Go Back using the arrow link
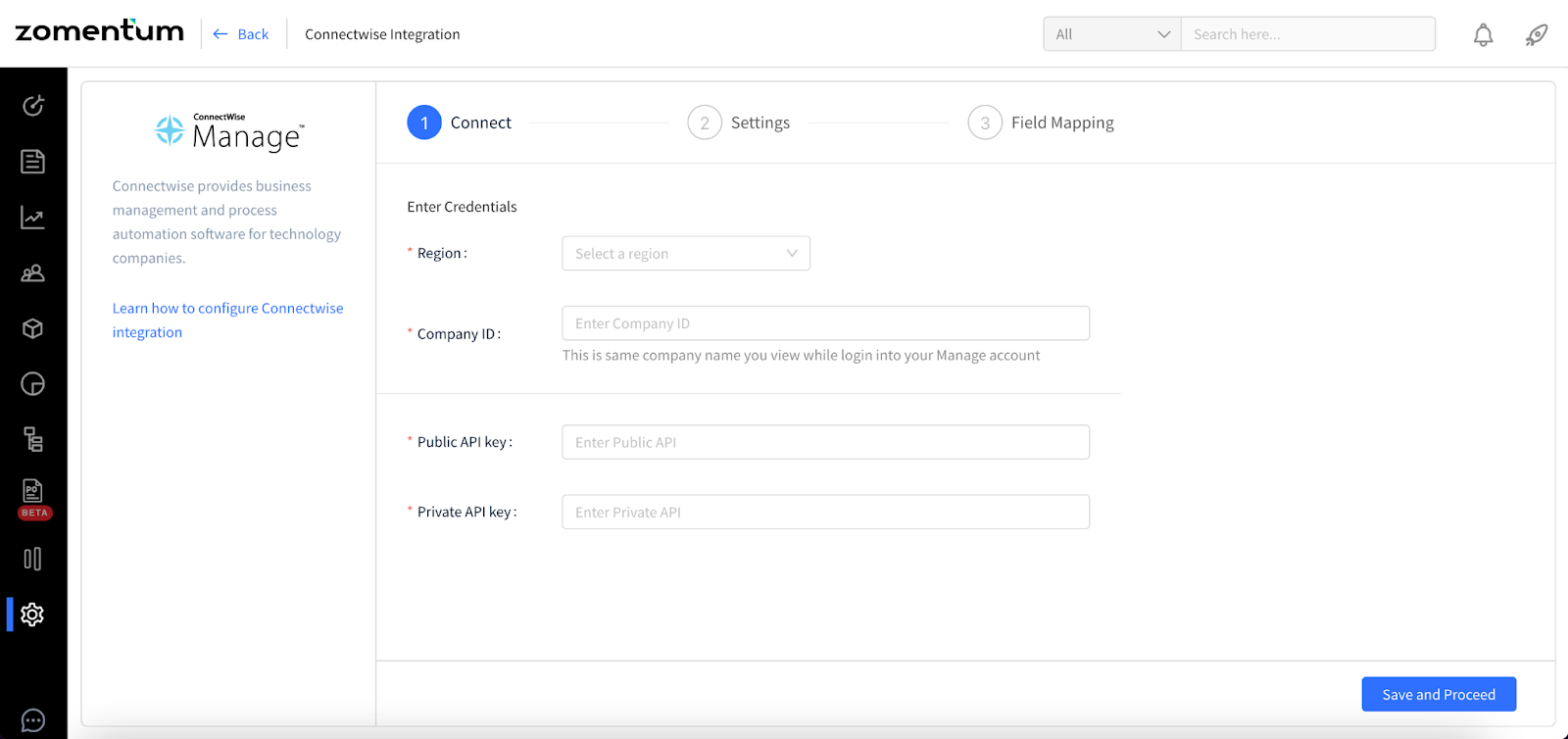The width and height of the screenshot is (1568, 739). pos(241,34)
